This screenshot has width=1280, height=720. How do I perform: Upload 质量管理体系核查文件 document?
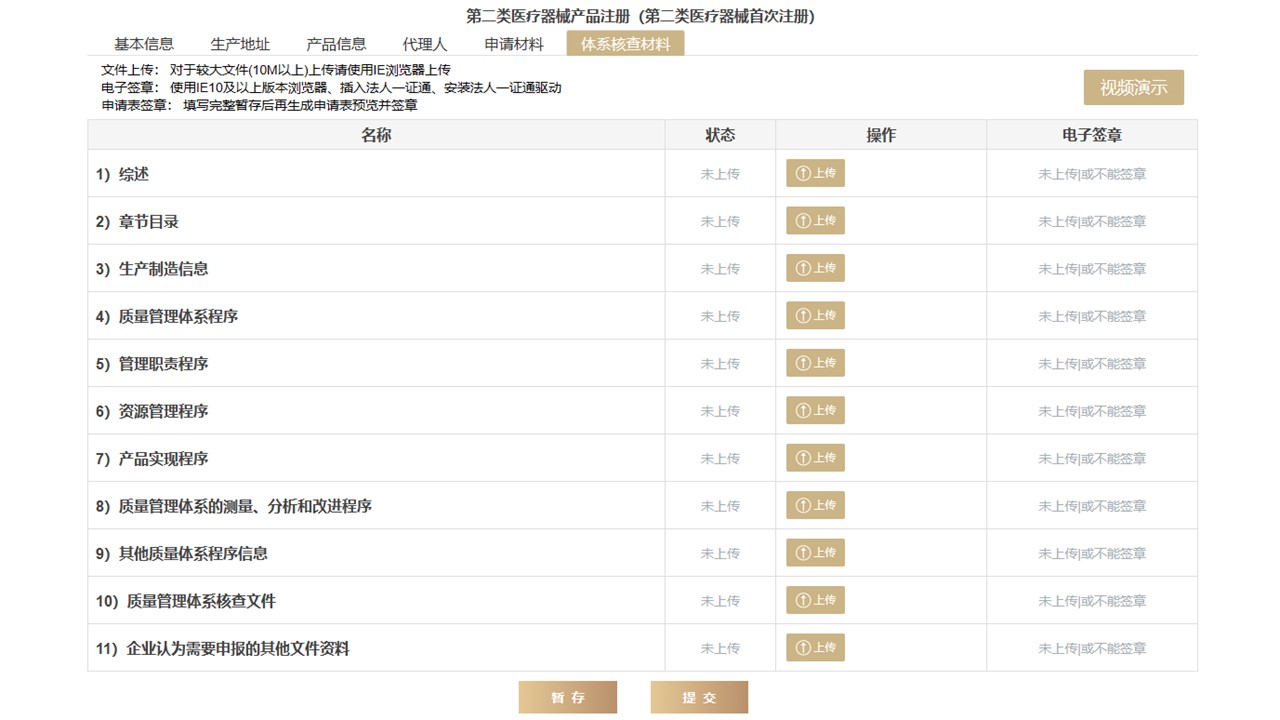click(814, 600)
